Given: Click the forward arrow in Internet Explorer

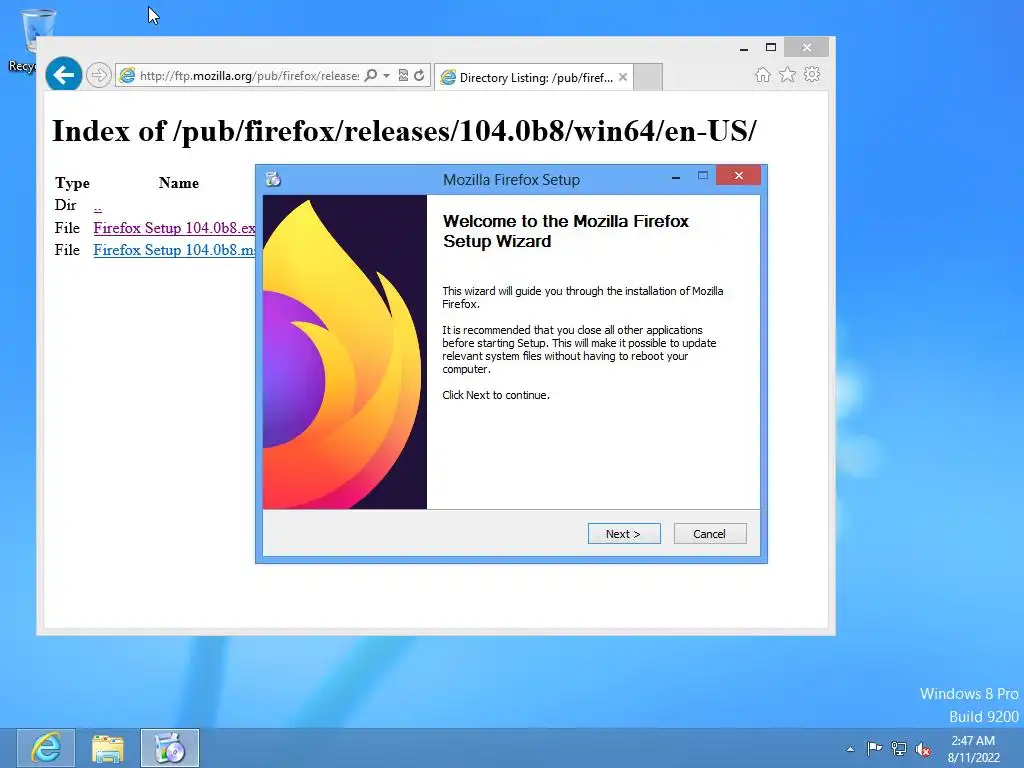Looking at the screenshot, I should [x=99, y=75].
